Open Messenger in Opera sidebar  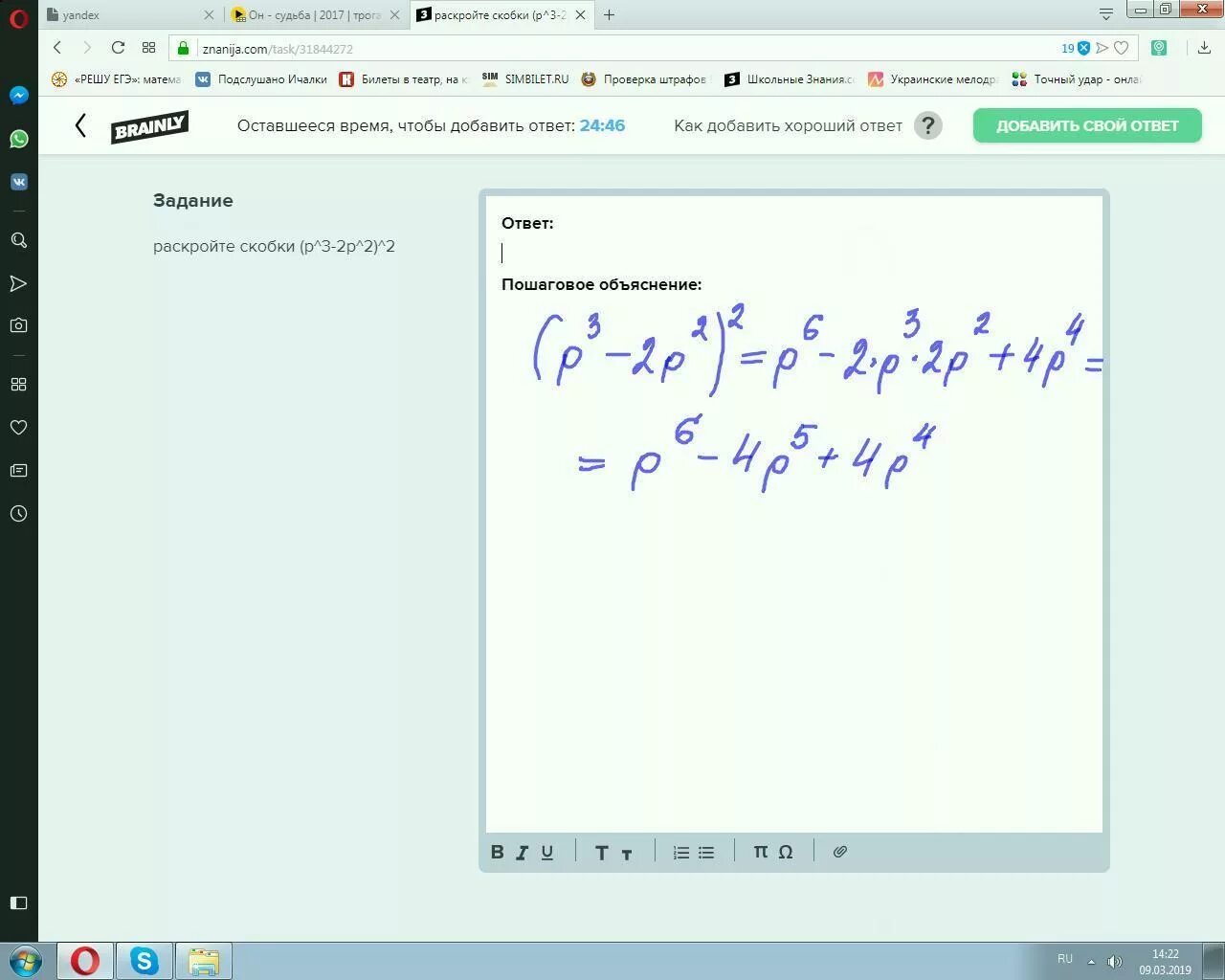[18, 96]
